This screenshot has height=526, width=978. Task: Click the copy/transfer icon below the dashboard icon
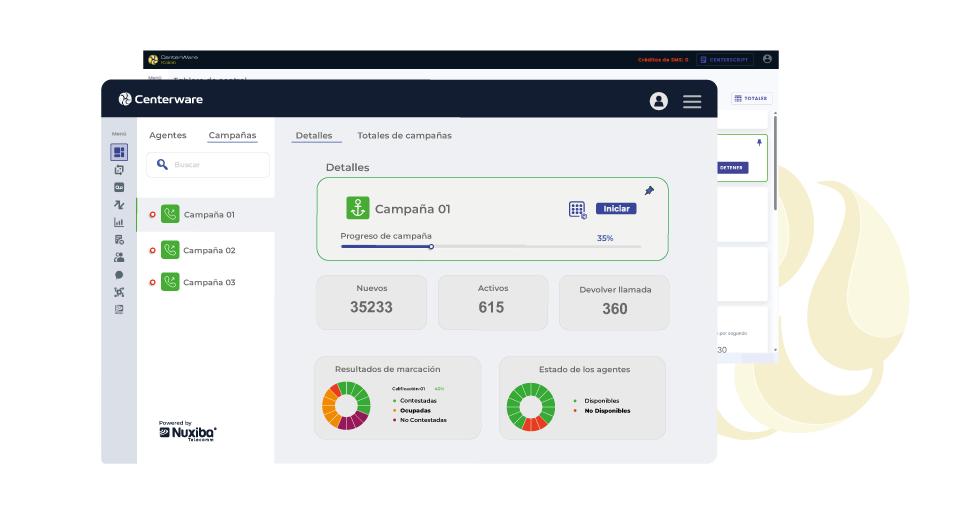(119, 170)
